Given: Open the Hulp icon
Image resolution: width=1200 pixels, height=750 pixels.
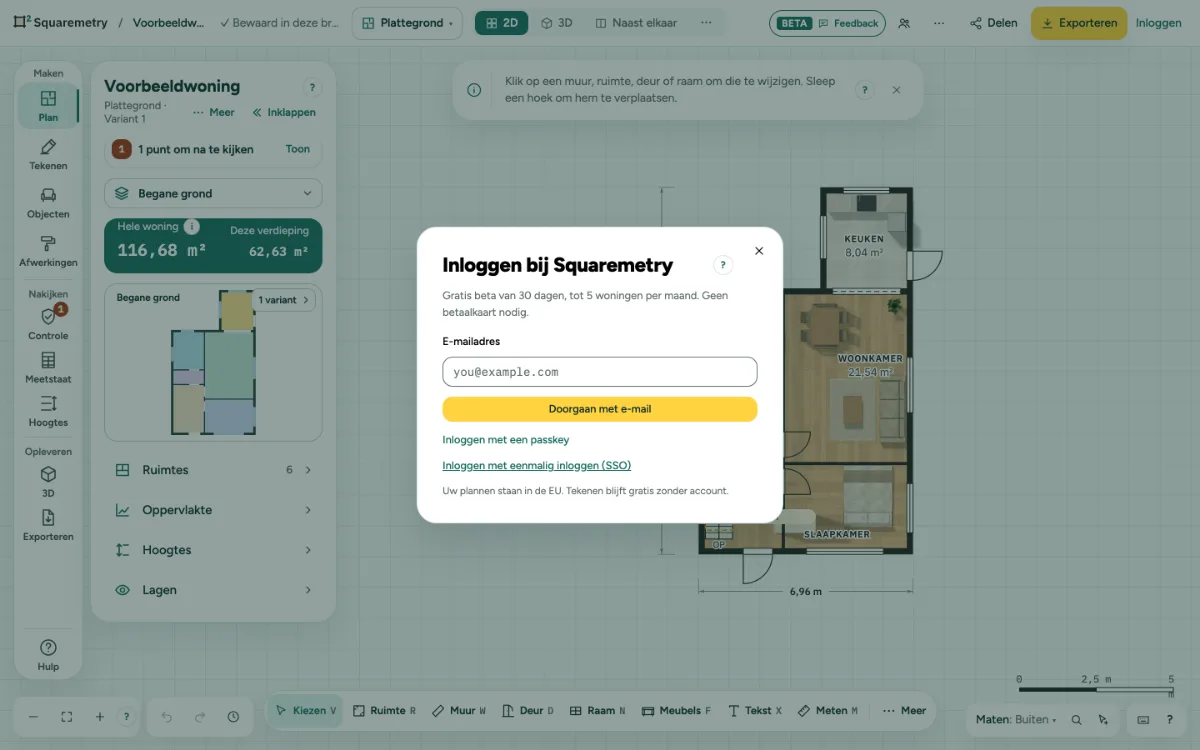Looking at the screenshot, I should tap(48, 655).
